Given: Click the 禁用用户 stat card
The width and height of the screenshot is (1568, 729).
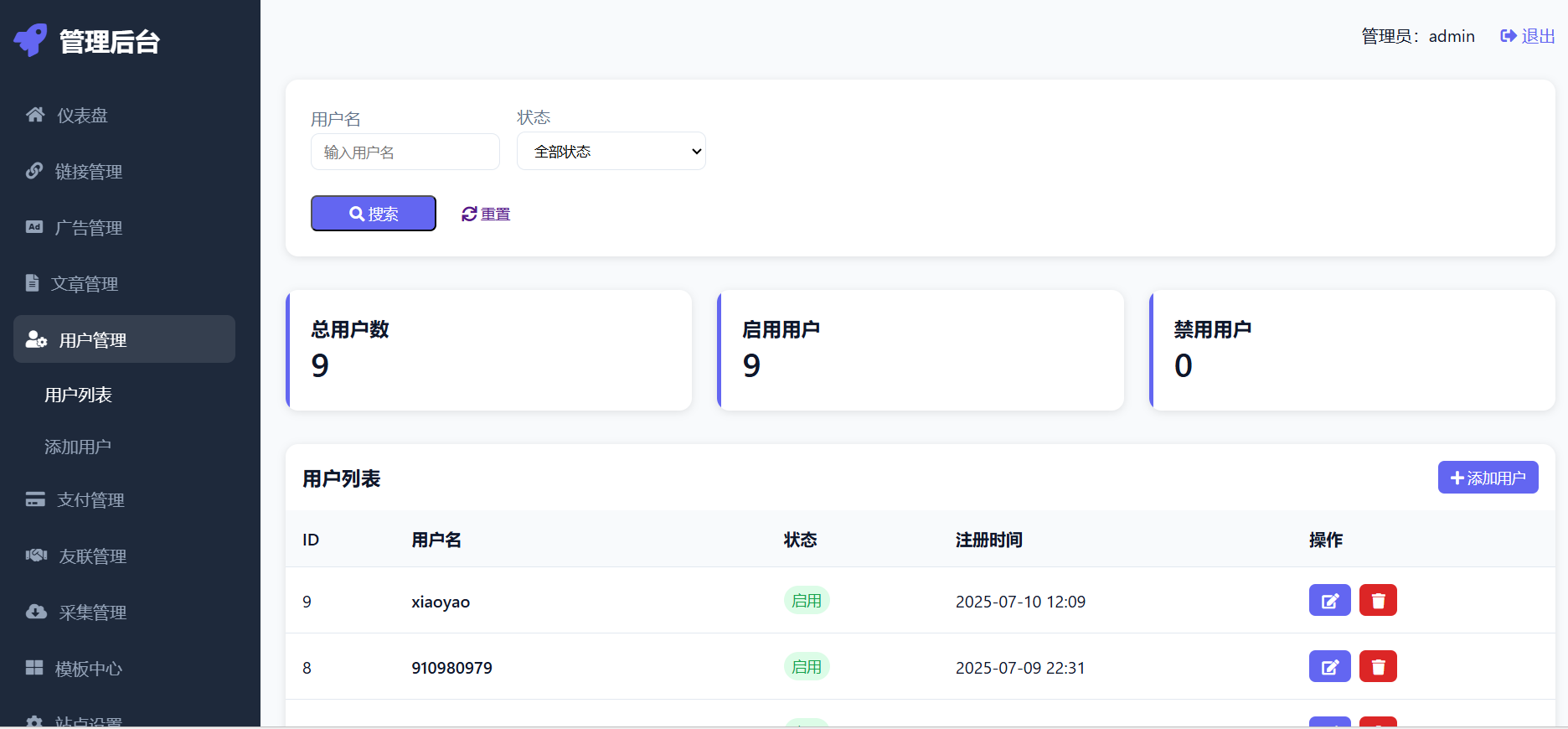Looking at the screenshot, I should point(1352,350).
